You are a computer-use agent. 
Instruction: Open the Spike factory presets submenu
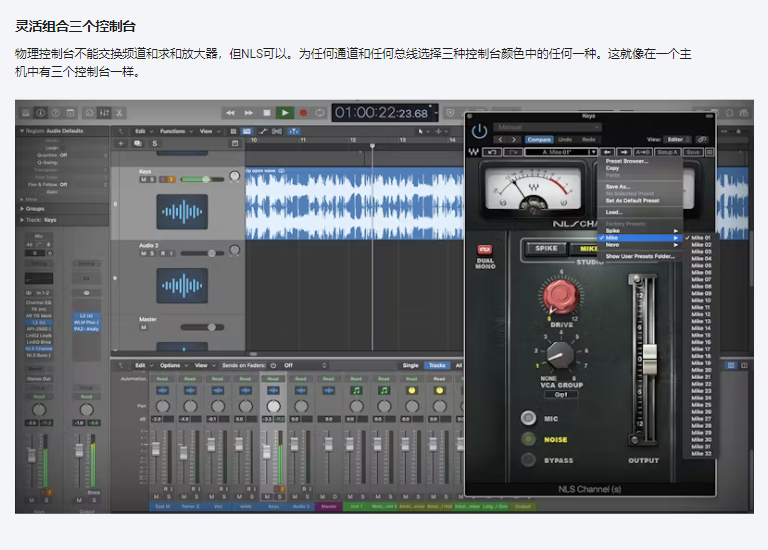[640, 231]
